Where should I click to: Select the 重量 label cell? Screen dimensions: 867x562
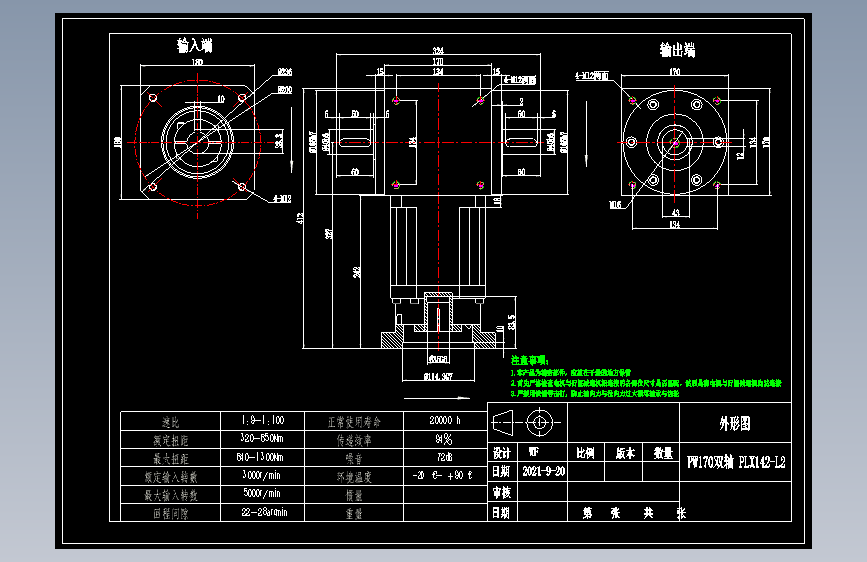(x=354, y=514)
